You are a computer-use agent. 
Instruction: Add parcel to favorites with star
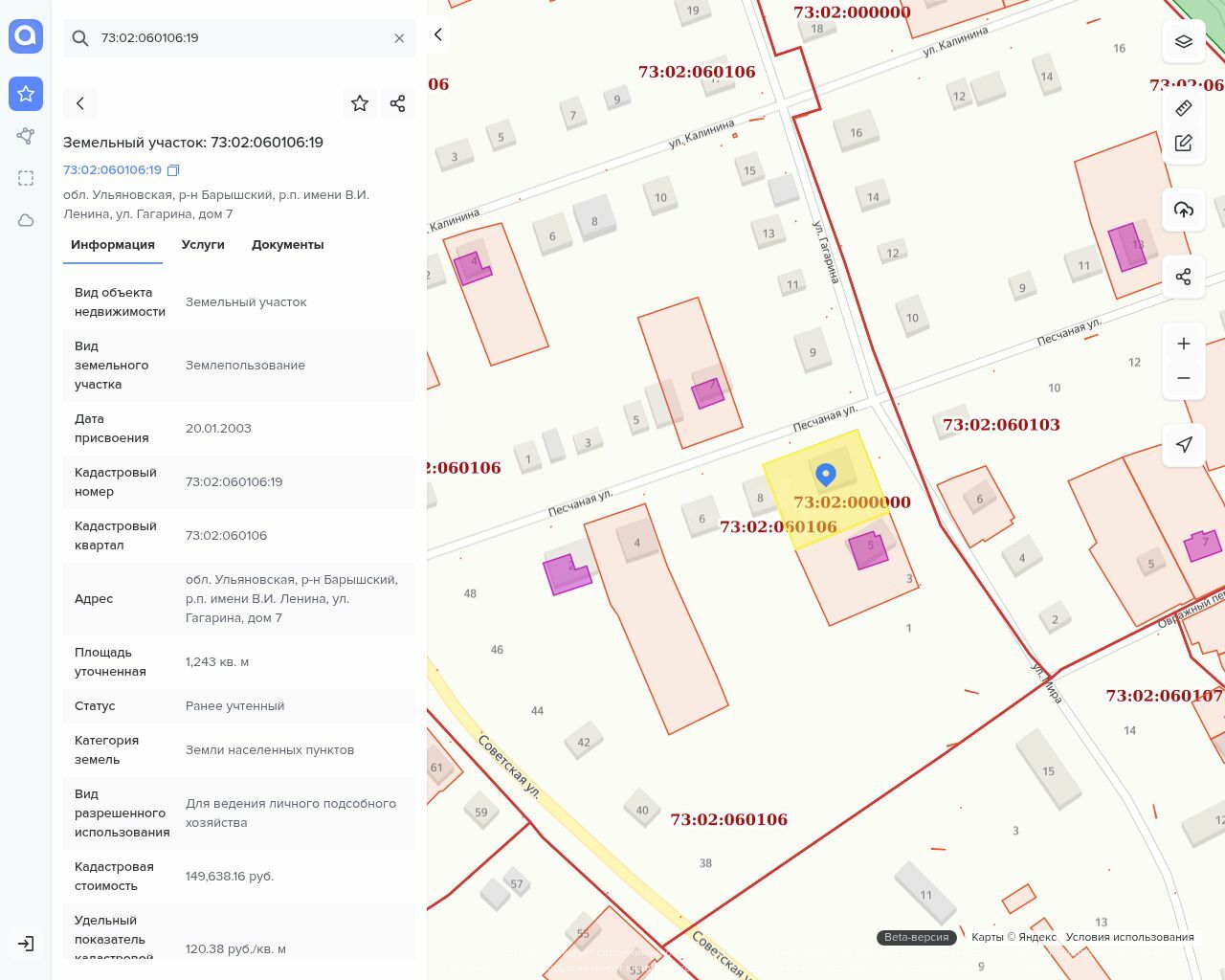coord(360,103)
